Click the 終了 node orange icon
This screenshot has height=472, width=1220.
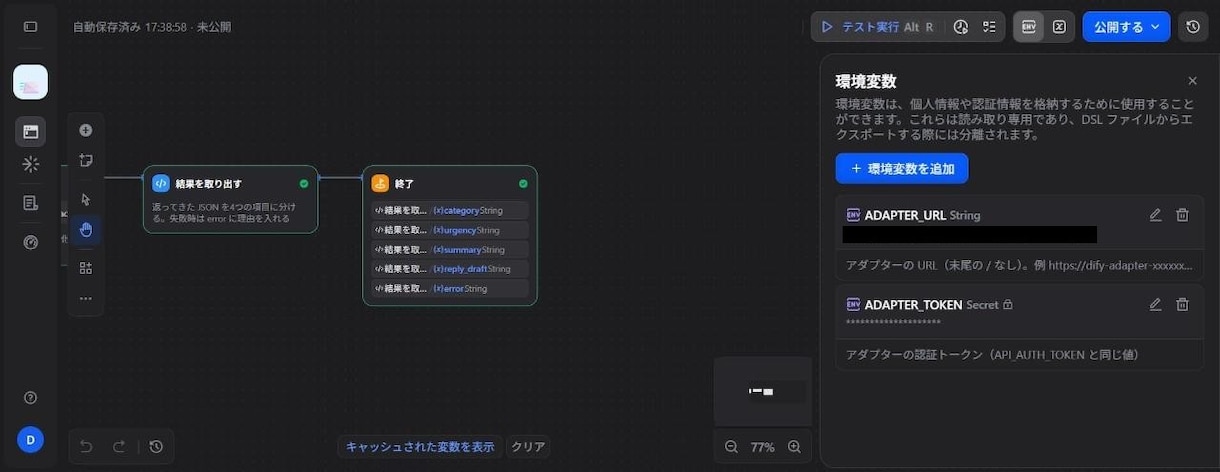380,184
